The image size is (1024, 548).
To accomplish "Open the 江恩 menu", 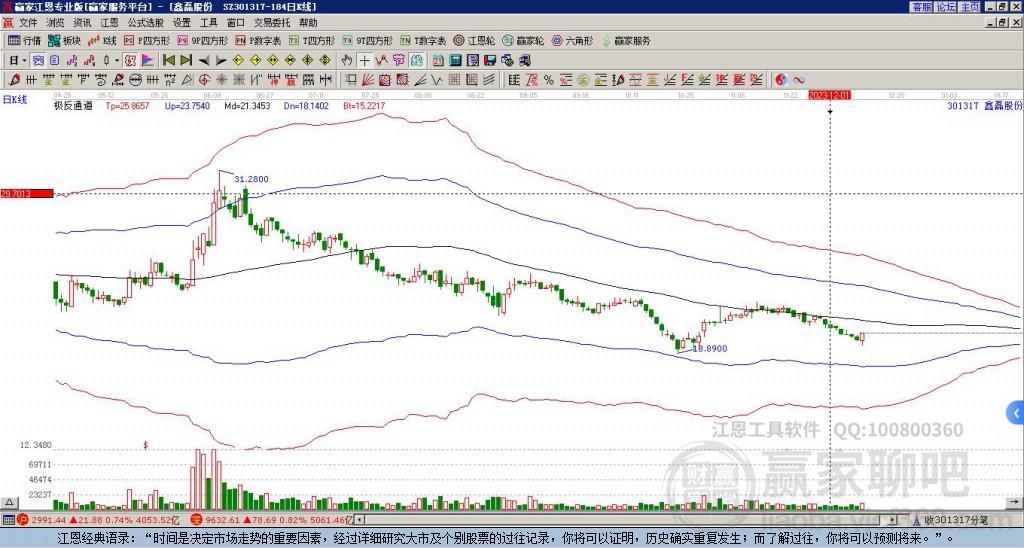I will pos(110,23).
